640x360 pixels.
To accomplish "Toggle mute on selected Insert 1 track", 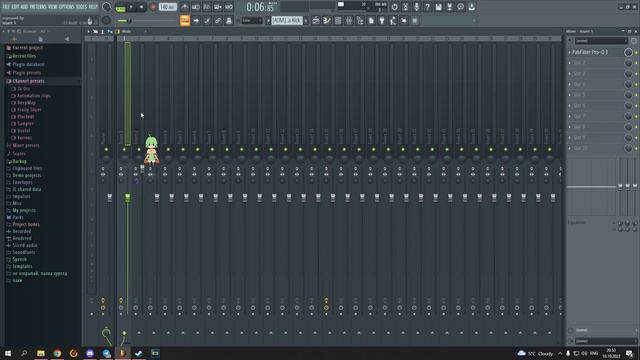I will point(124,149).
